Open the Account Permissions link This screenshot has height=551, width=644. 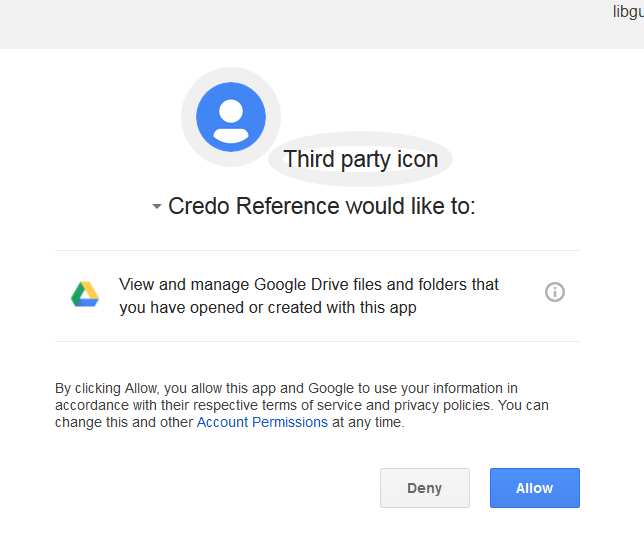(x=262, y=422)
